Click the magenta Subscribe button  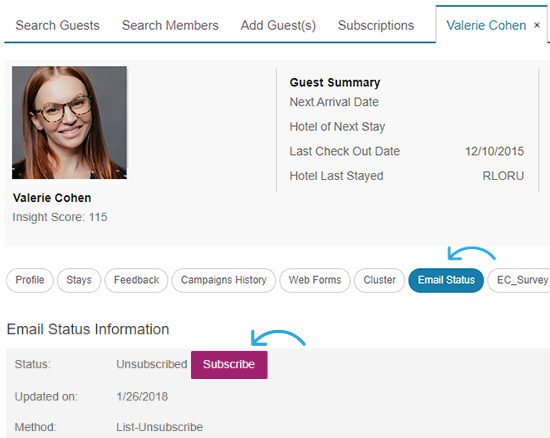point(229,364)
